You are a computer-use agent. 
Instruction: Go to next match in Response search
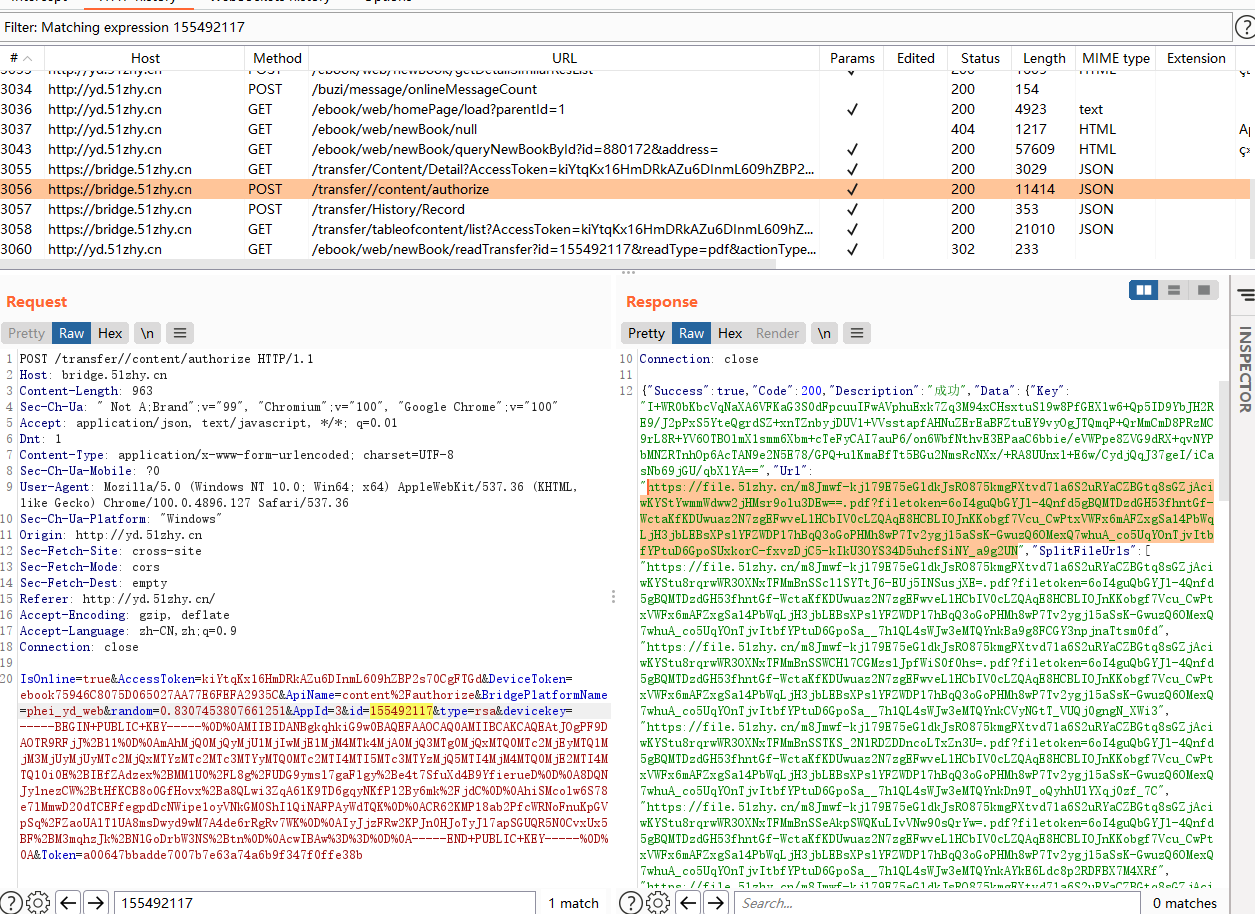[715, 902]
